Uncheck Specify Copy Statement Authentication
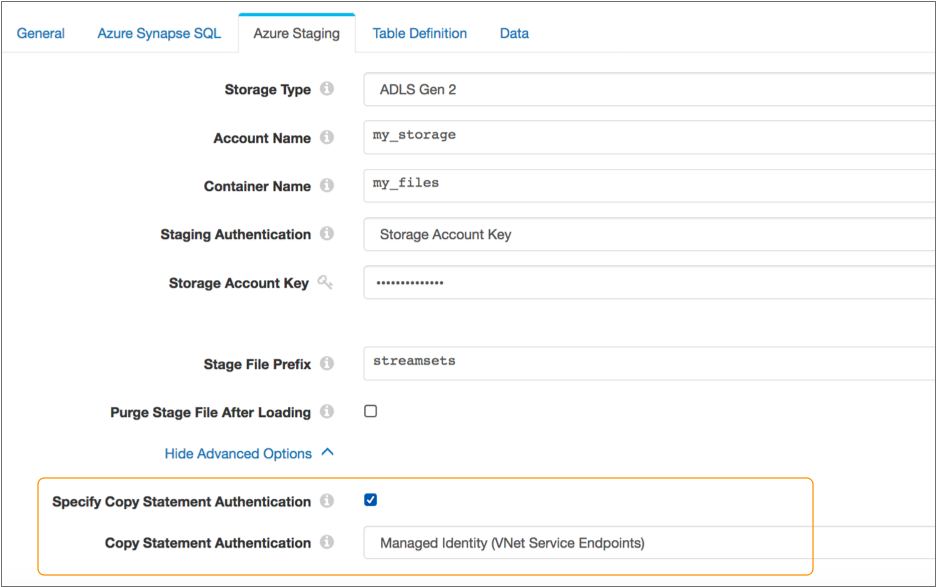Viewport: 936px width, 587px height. click(371, 500)
